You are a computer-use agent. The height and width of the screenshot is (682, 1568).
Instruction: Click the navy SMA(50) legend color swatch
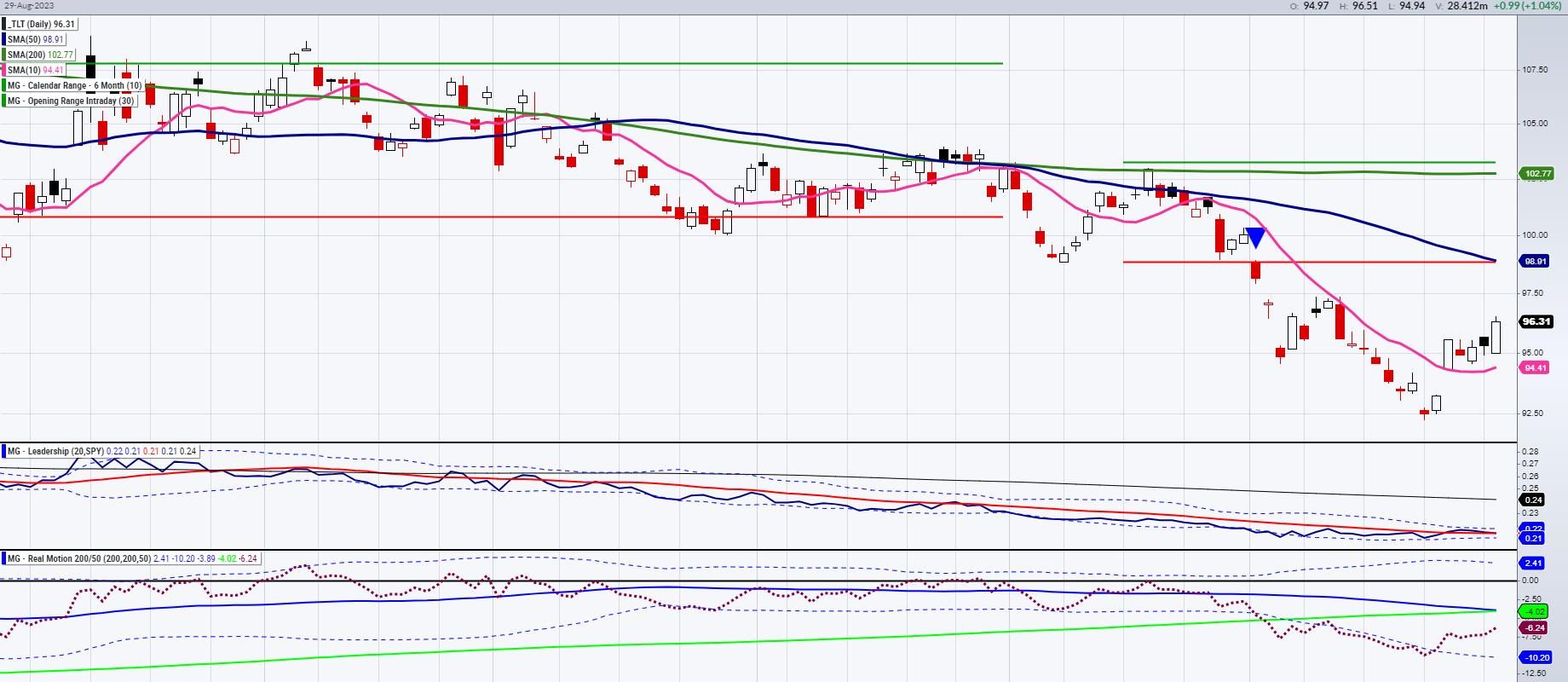(x=3, y=39)
